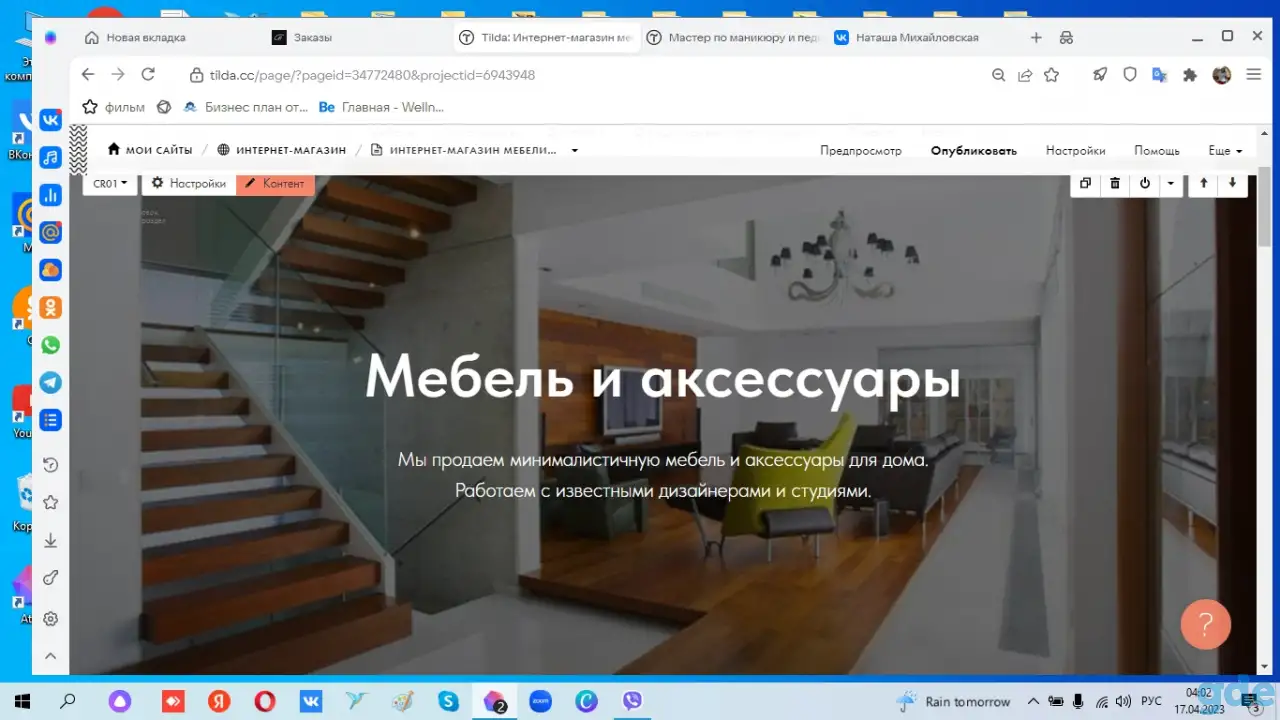
Task: Open cloud sidebar icon
Action: [50, 270]
